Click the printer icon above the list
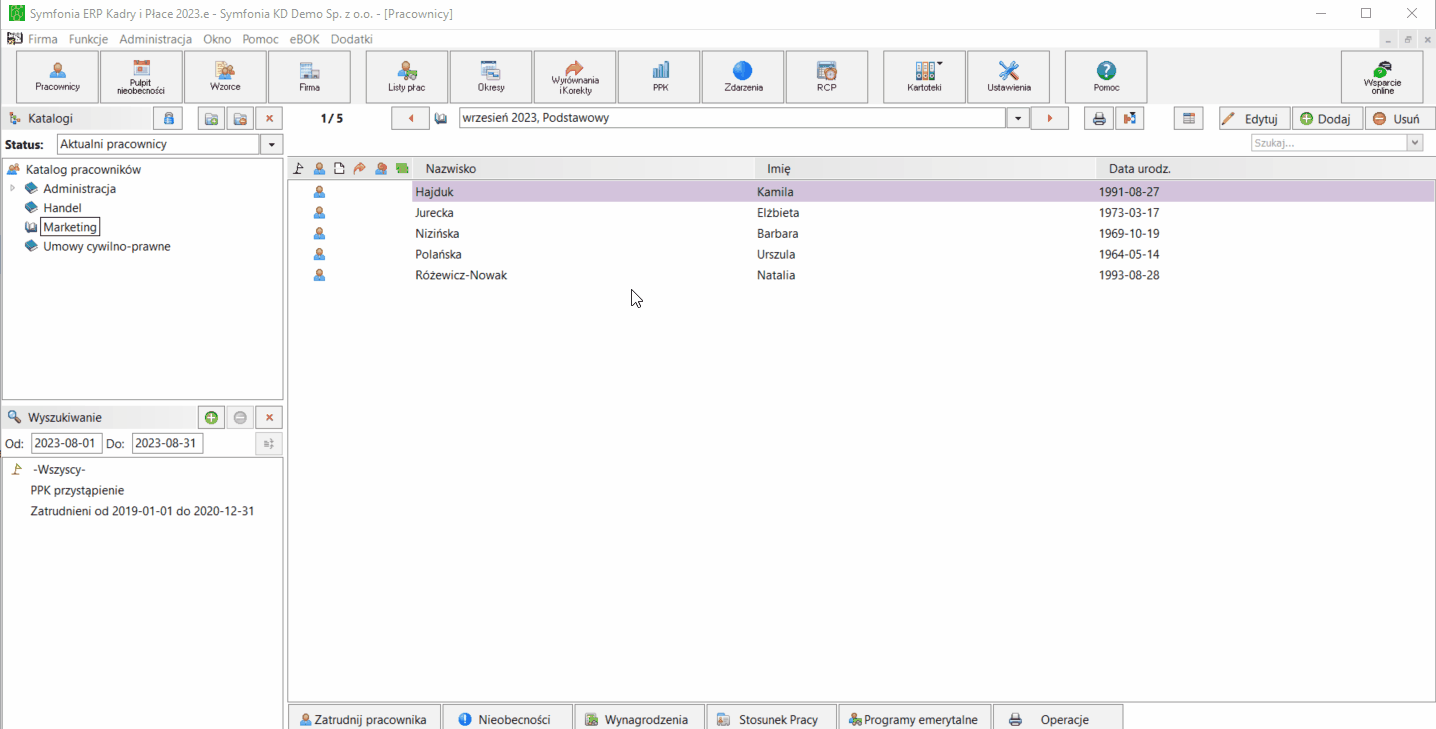The image size is (1436, 729). coord(1099,118)
